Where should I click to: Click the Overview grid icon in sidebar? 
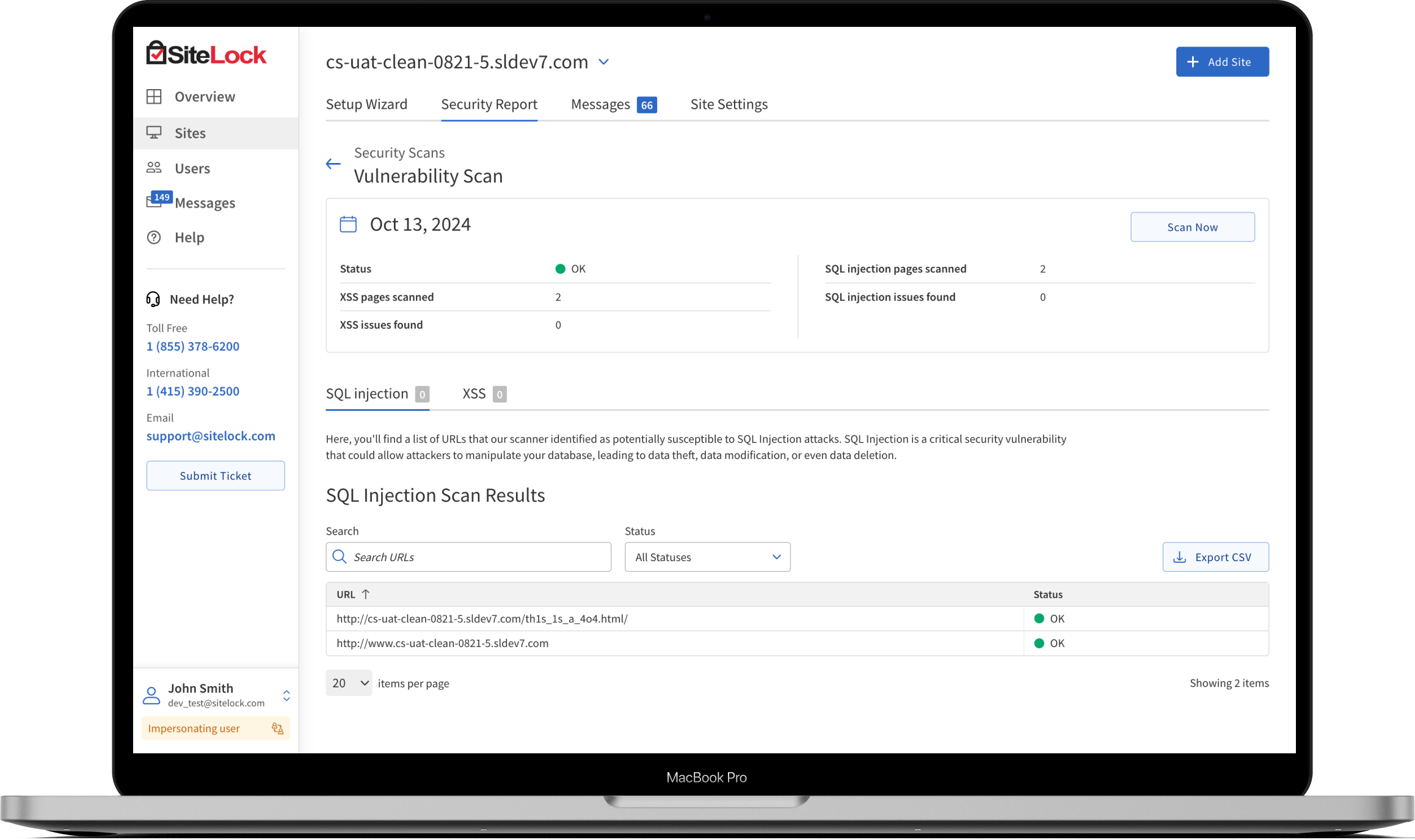click(154, 96)
